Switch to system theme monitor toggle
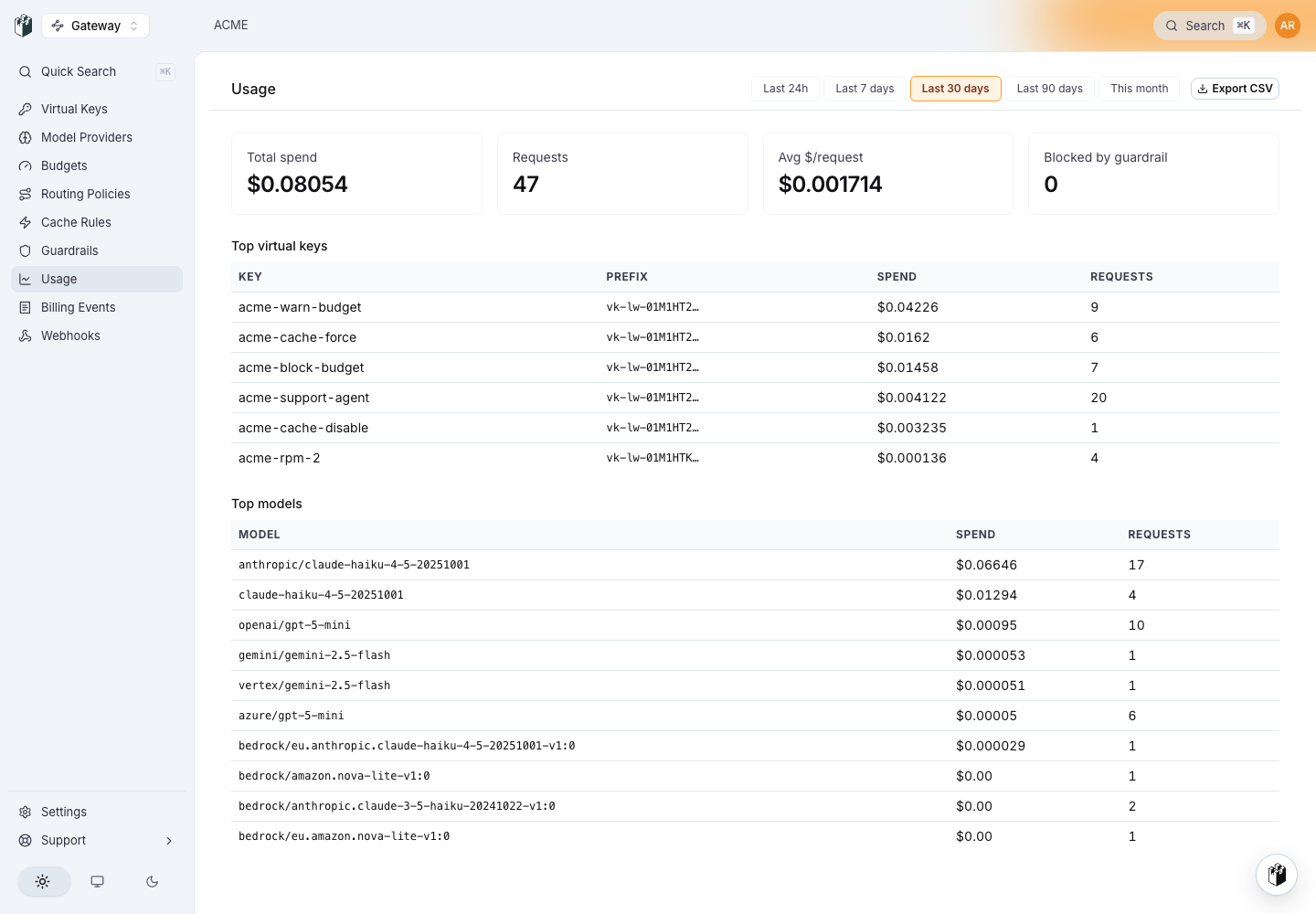1316x914 pixels. pos(97,881)
